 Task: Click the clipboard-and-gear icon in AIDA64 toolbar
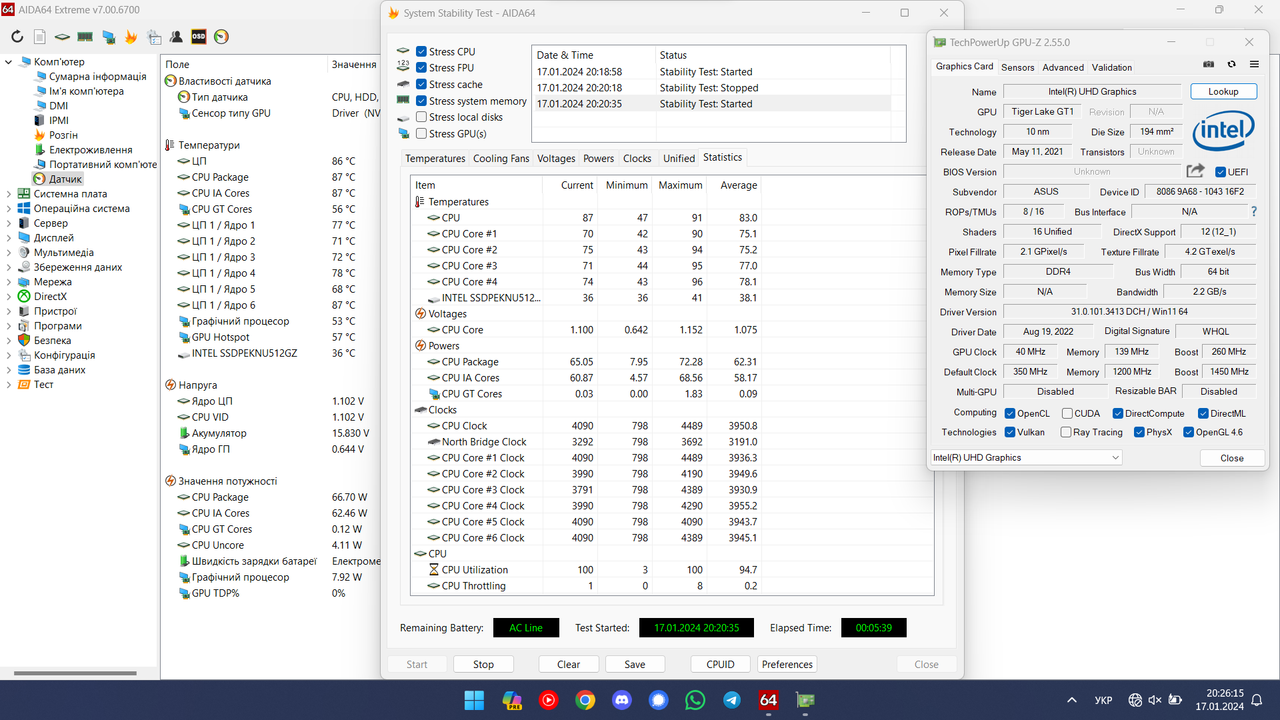[154, 37]
